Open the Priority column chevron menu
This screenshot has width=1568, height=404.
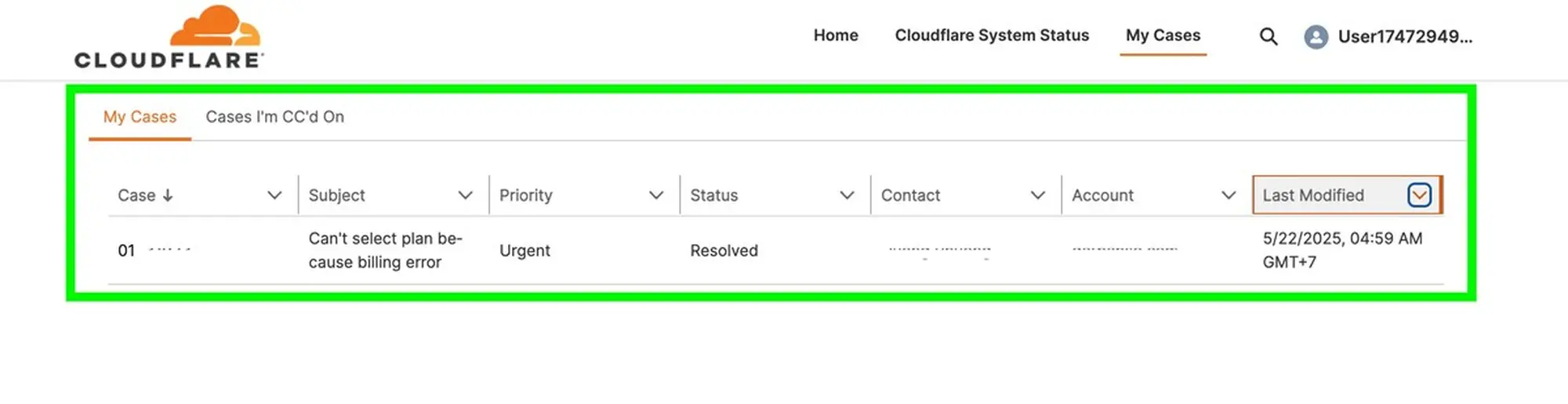656,195
